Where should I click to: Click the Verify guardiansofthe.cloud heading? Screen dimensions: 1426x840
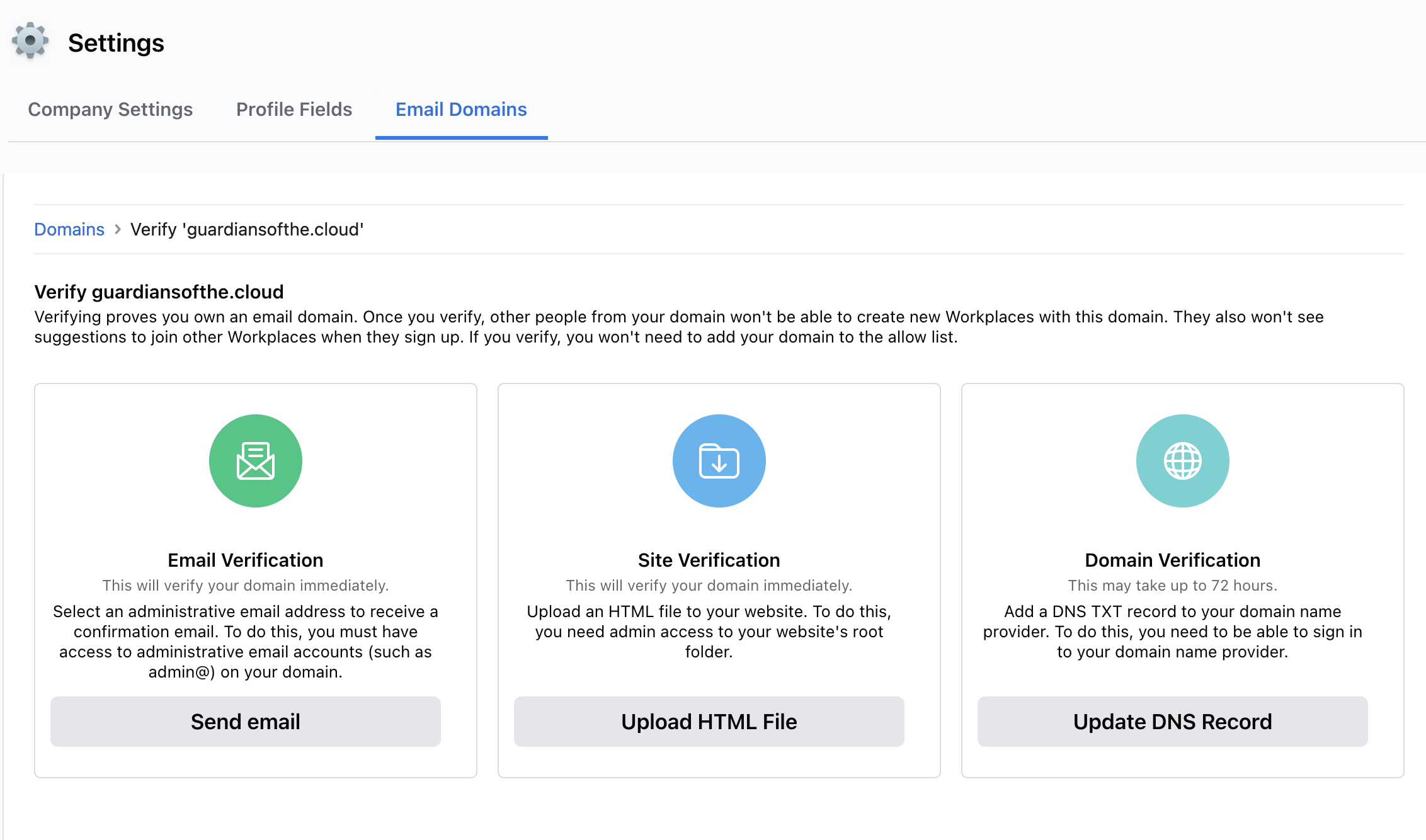[x=158, y=292]
